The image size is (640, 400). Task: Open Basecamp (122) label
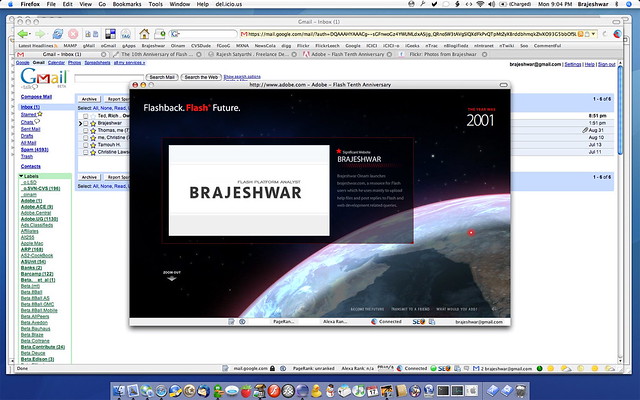click(x=37, y=273)
